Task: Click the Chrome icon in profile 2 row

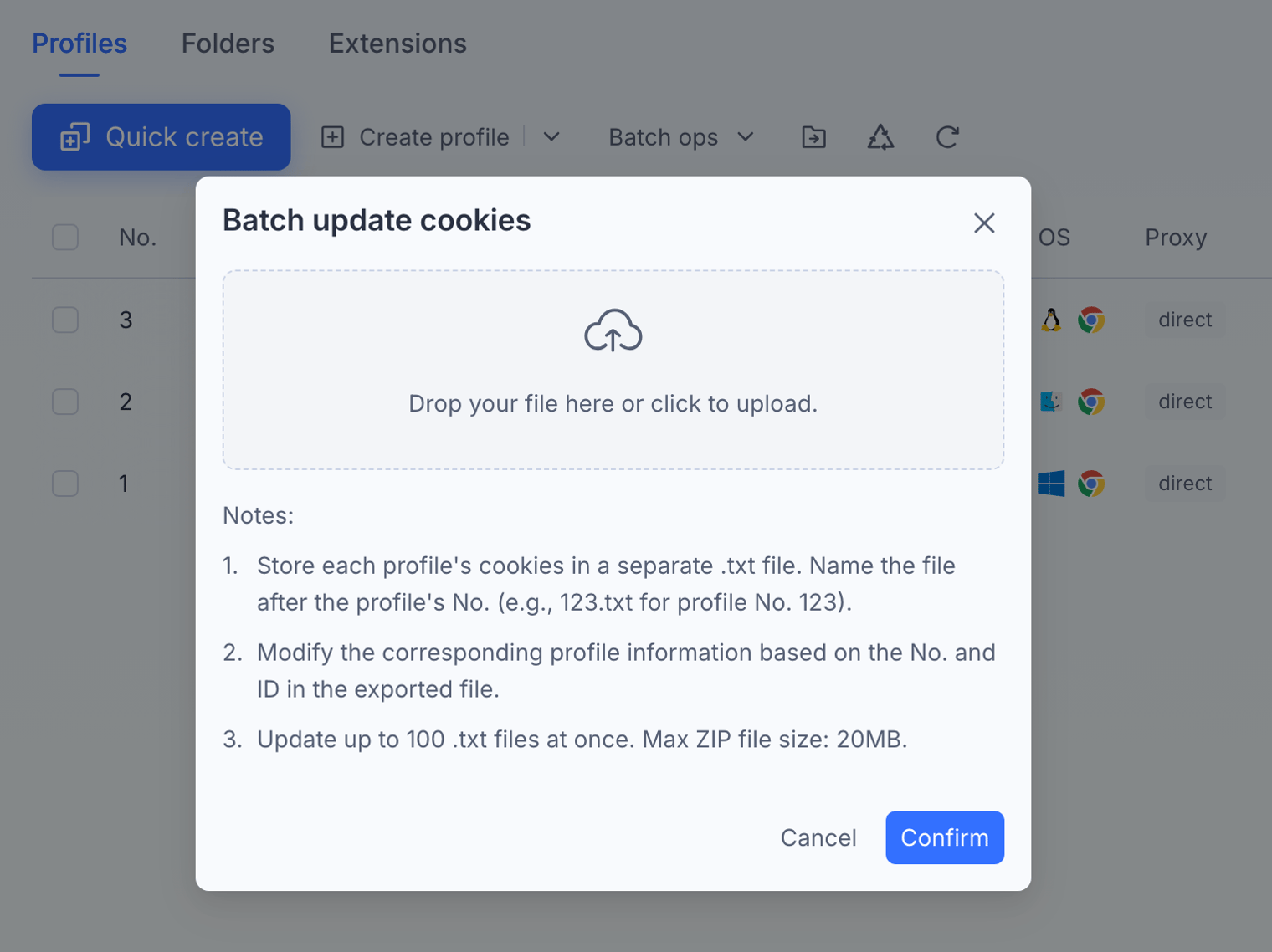Action: click(x=1091, y=402)
